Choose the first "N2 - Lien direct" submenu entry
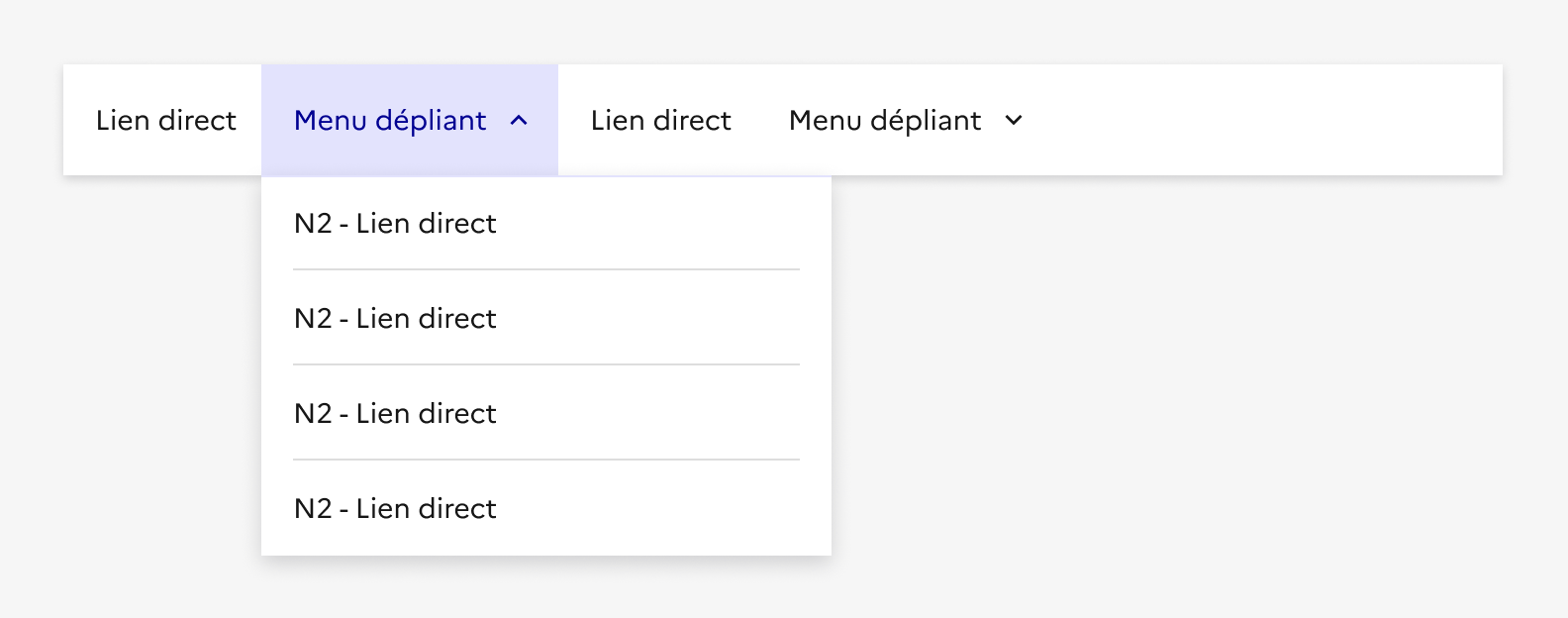The height and width of the screenshot is (618, 1568). pyautogui.click(x=395, y=224)
